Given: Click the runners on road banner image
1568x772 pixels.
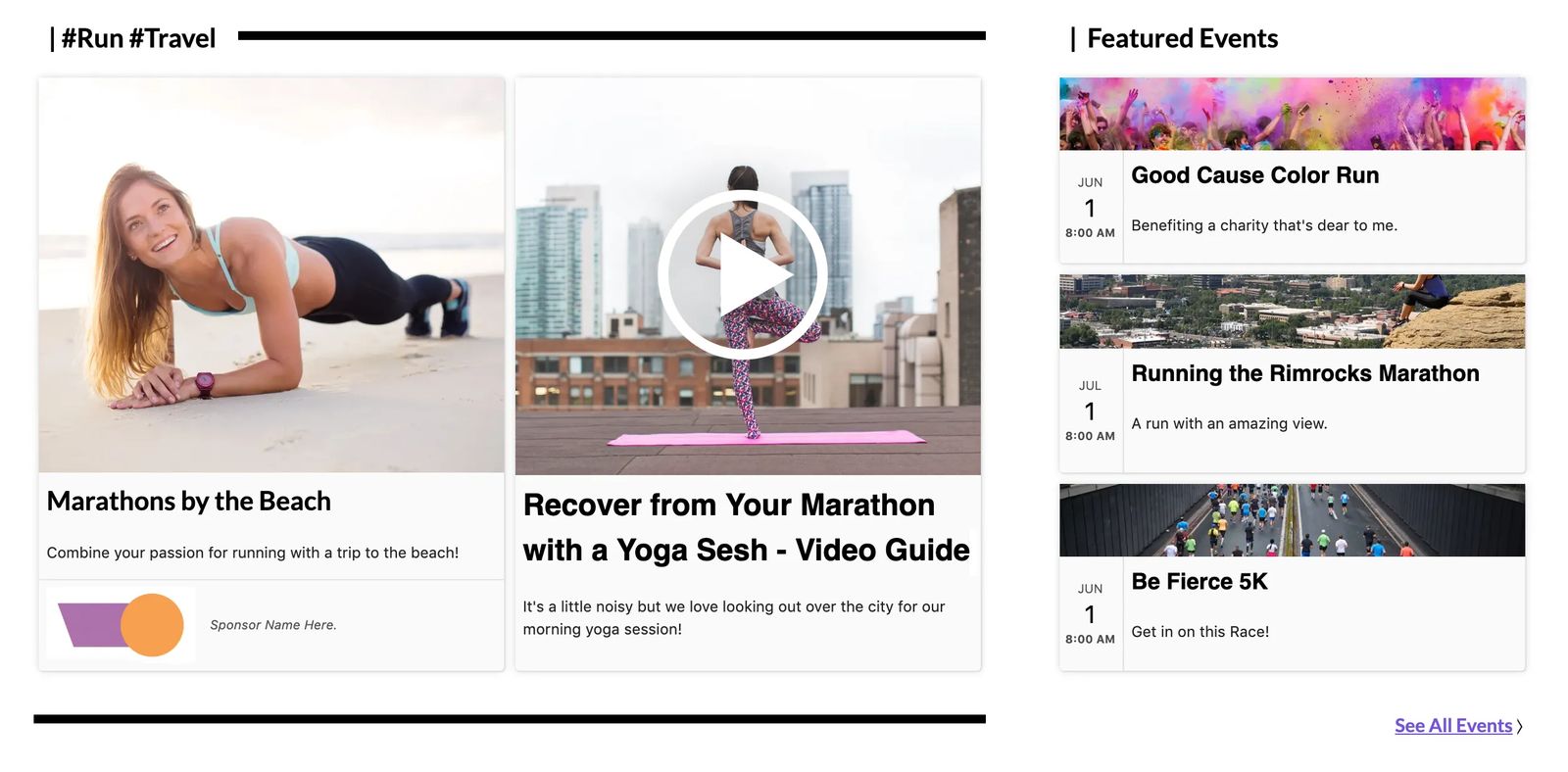Looking at the screenshot, I should click(x=1292, y=520).
